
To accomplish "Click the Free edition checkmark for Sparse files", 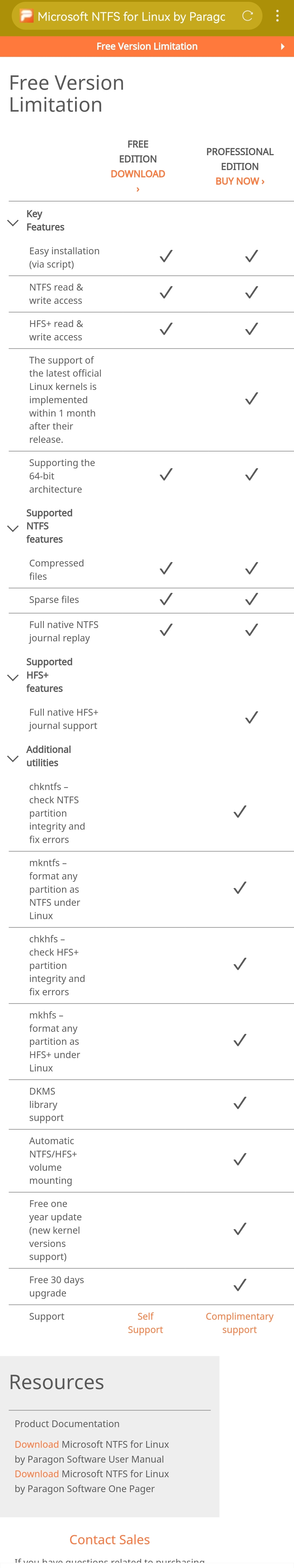I will click(x=166, y=600).
